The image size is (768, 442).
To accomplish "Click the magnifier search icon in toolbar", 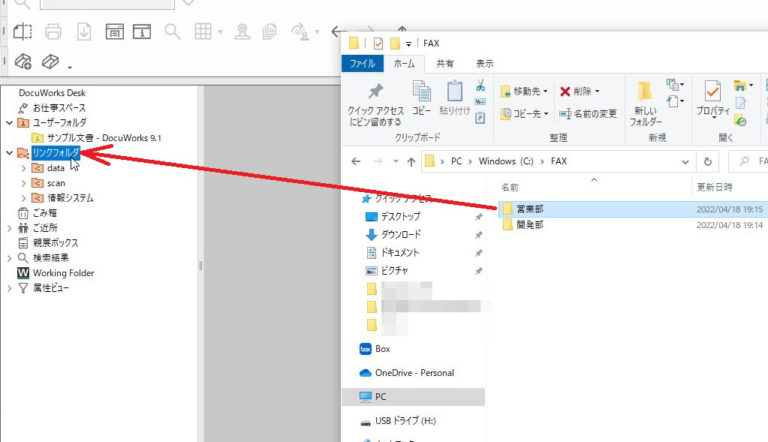I will [173, 32].
